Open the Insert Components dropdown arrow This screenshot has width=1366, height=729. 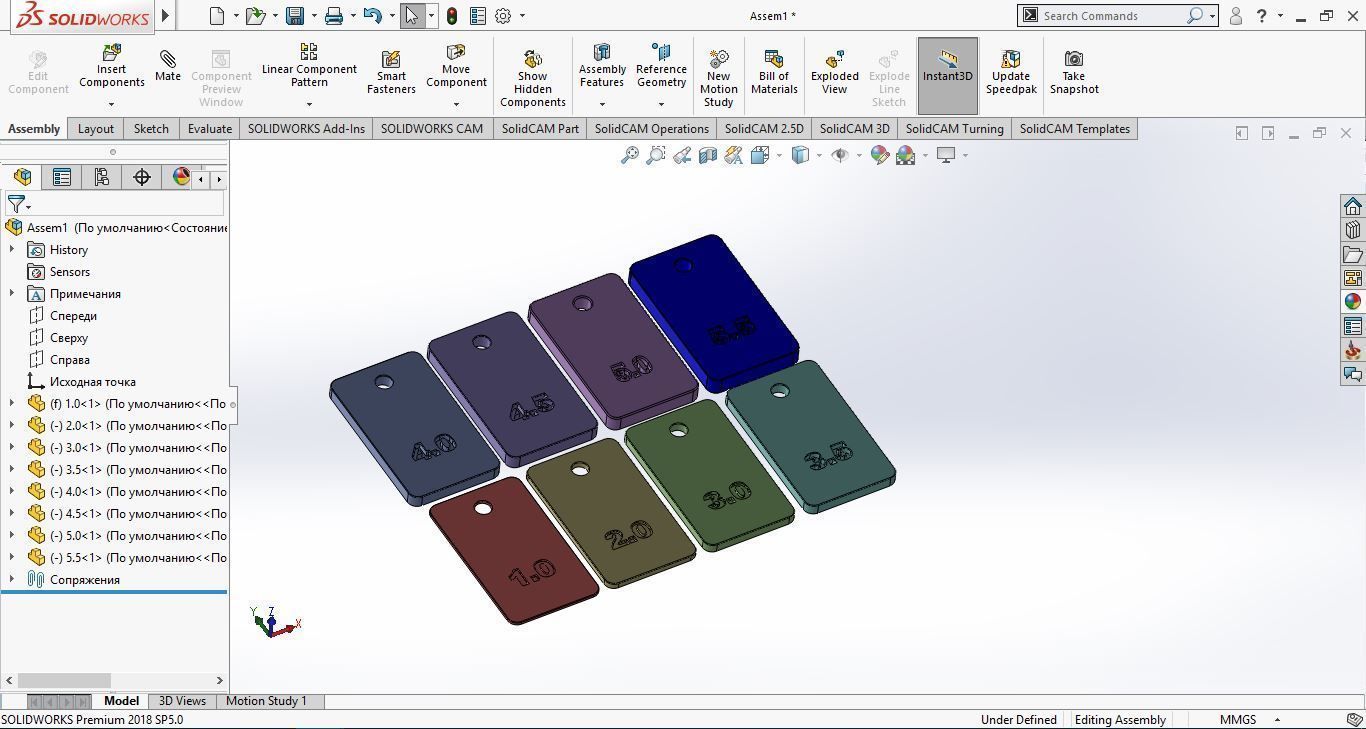[x=111, y=104]
